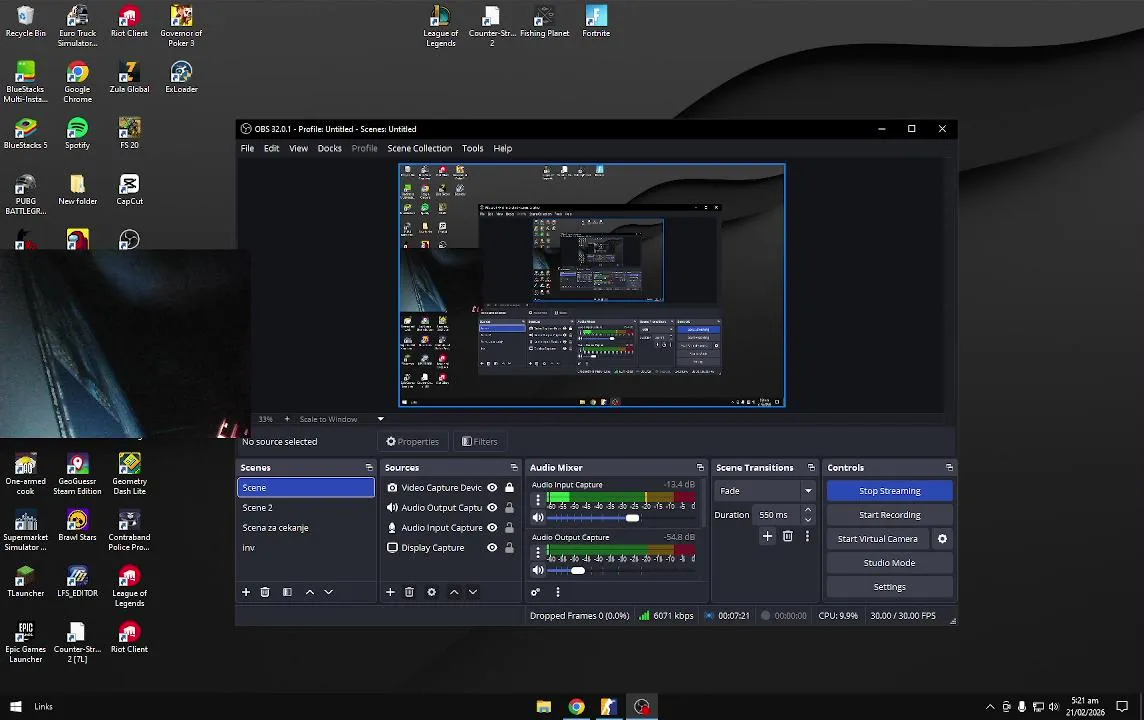This screenshot has height=720, width=1144.
Task: Pop out the Sources dock
Action: [514, 468]
